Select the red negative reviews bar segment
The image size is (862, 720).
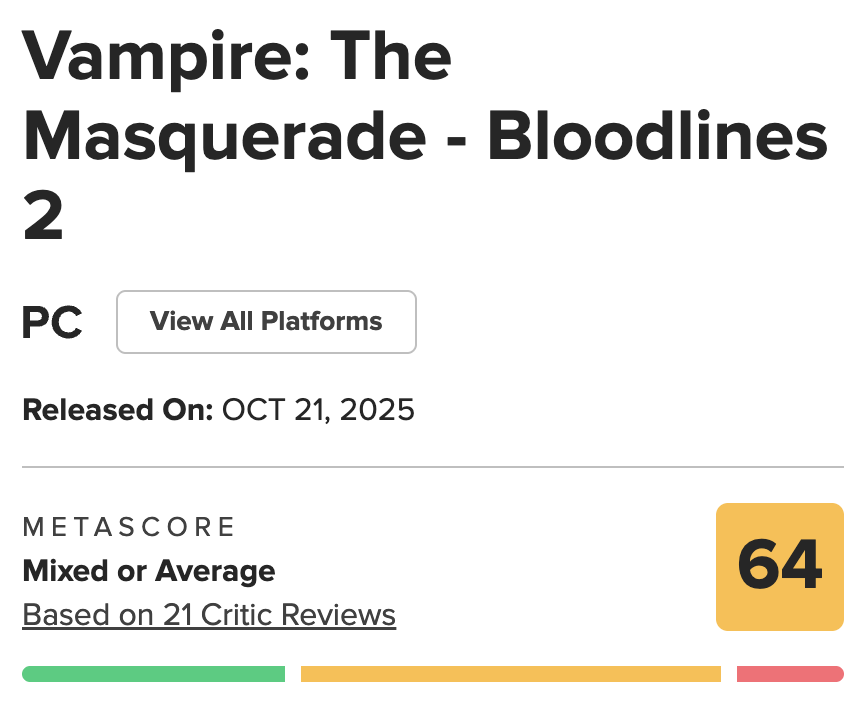pos(790,674)
